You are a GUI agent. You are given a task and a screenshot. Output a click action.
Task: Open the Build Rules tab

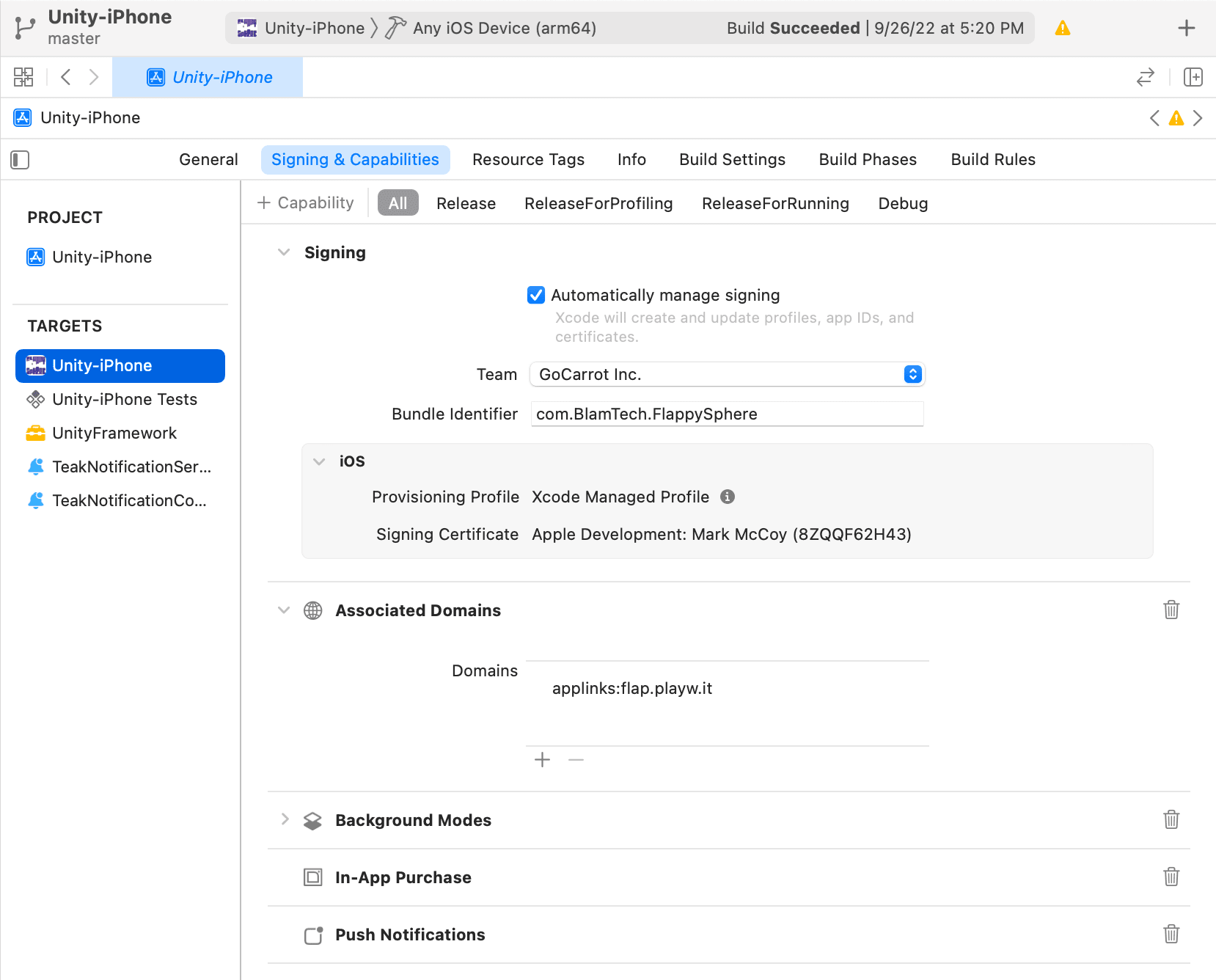point(993,160)
